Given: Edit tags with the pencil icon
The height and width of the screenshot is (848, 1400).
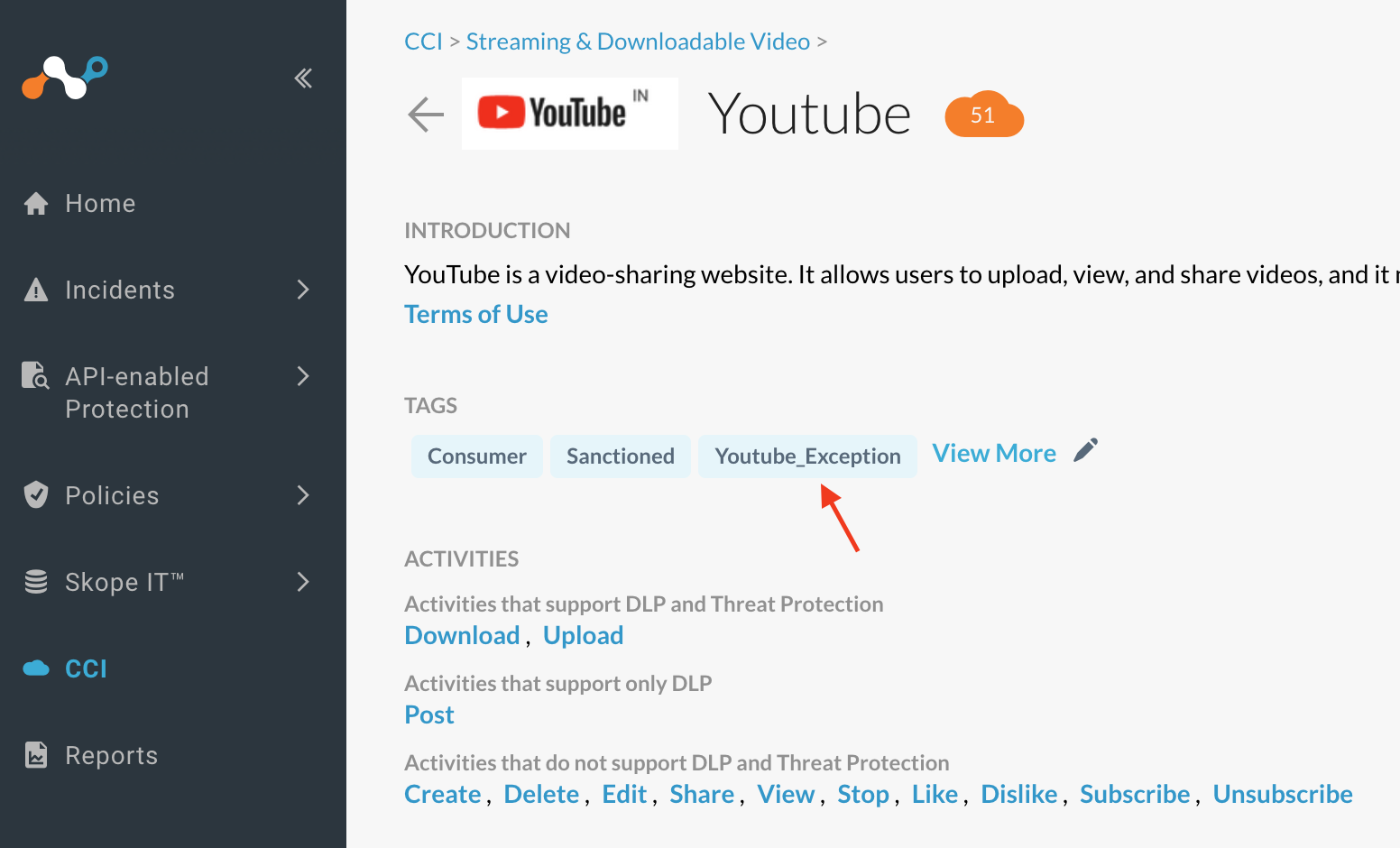Looking at the screenshot, I should click(1086, 450).
